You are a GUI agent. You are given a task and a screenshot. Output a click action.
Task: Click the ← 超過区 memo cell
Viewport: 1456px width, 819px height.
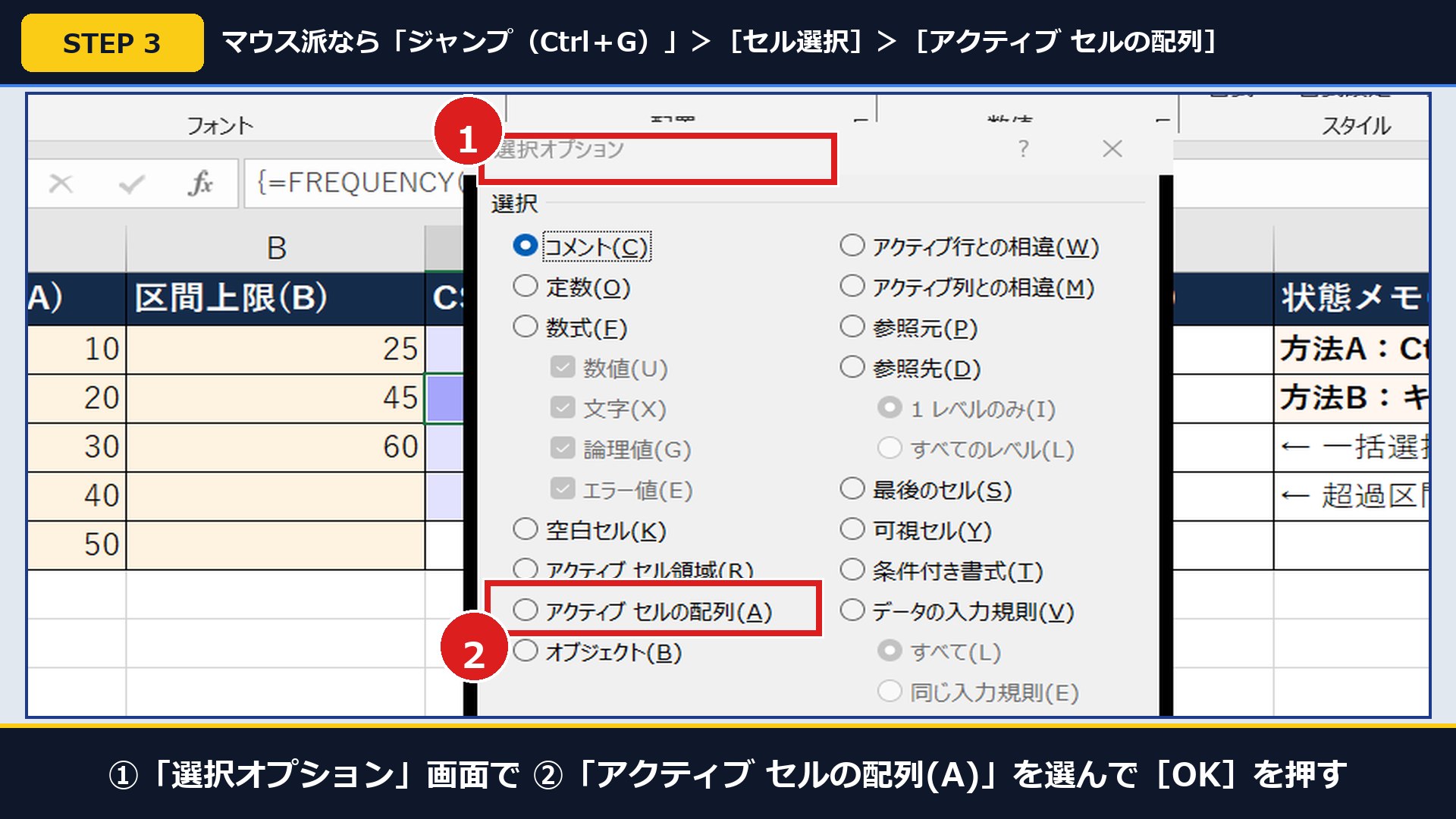point(1351,496)
